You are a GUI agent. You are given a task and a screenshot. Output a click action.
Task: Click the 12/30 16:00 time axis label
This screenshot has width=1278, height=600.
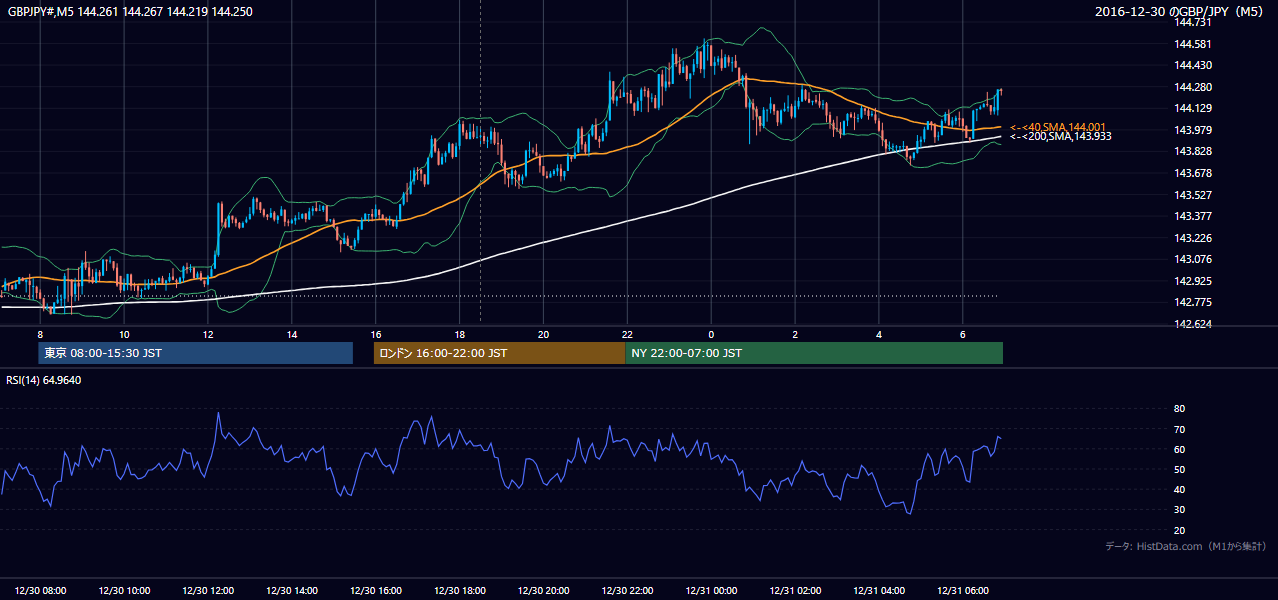[376, 591]
